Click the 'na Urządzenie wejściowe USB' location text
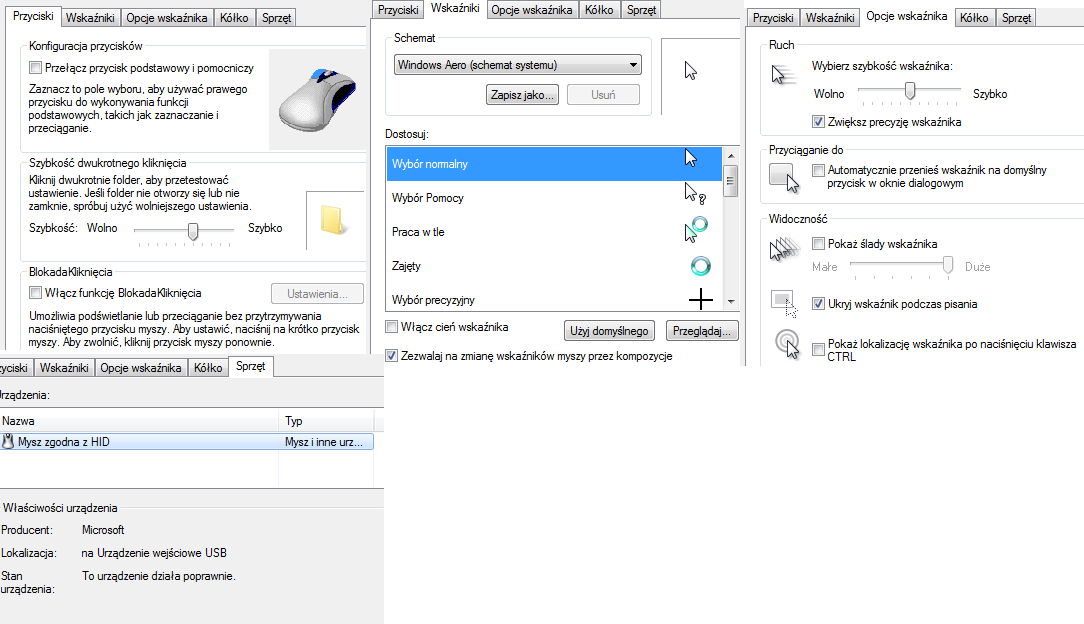Viewport: 1084px width, 624px height. point(153,553)
